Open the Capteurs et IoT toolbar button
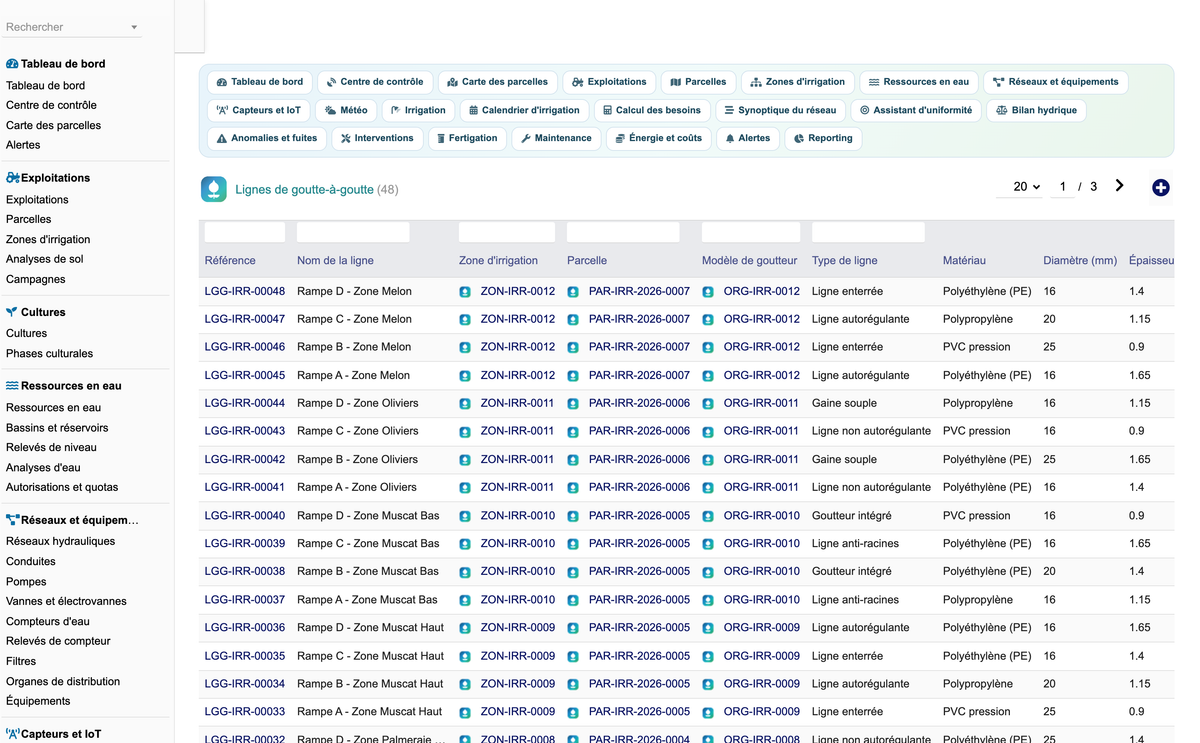 click(x=259, y=110)
